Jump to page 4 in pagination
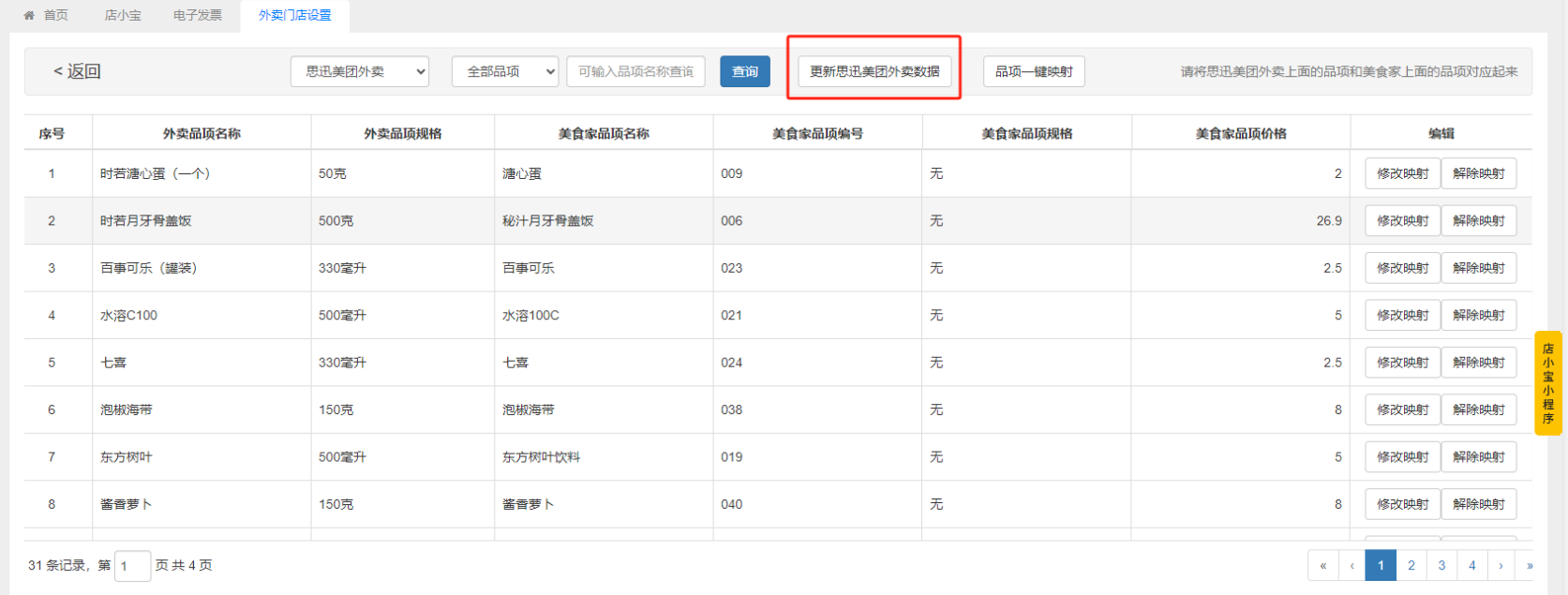Image resolution: width=1568 pixels, height=595 pixels. (1472, 565)
